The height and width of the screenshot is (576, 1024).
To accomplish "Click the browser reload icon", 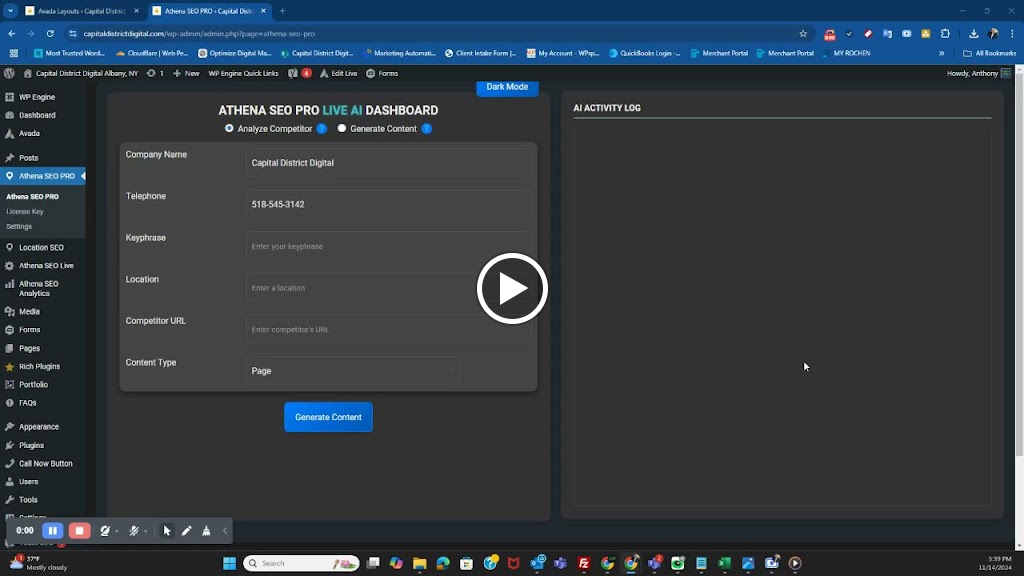I will [50, 33].
